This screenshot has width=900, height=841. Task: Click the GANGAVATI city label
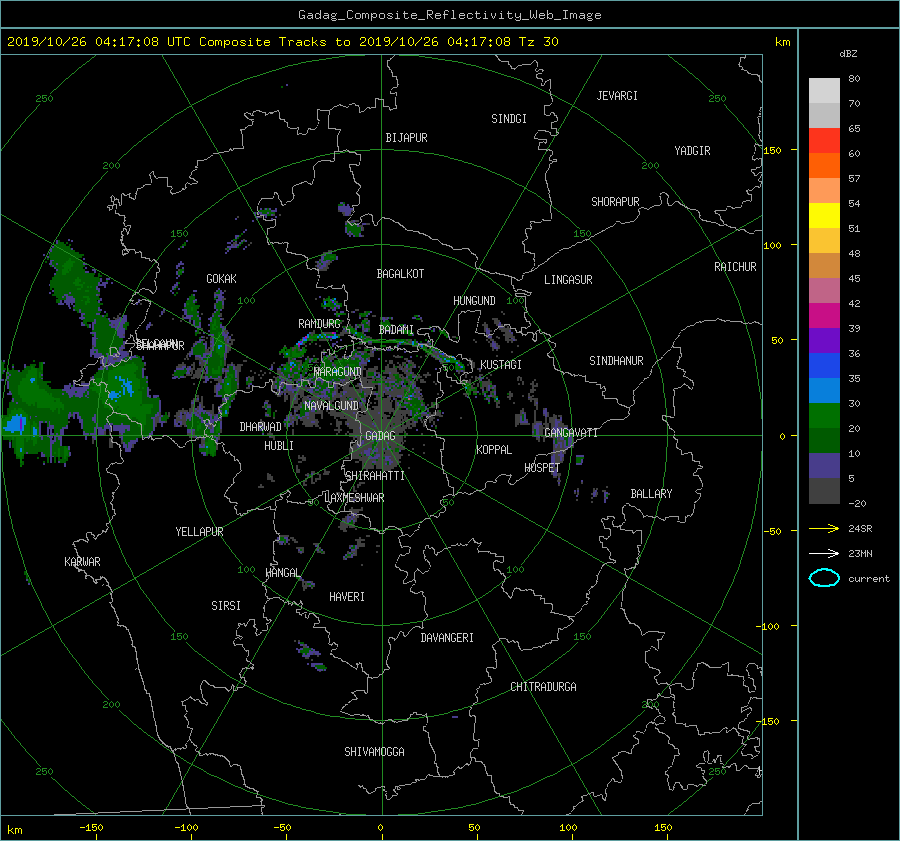pos(571,433)
